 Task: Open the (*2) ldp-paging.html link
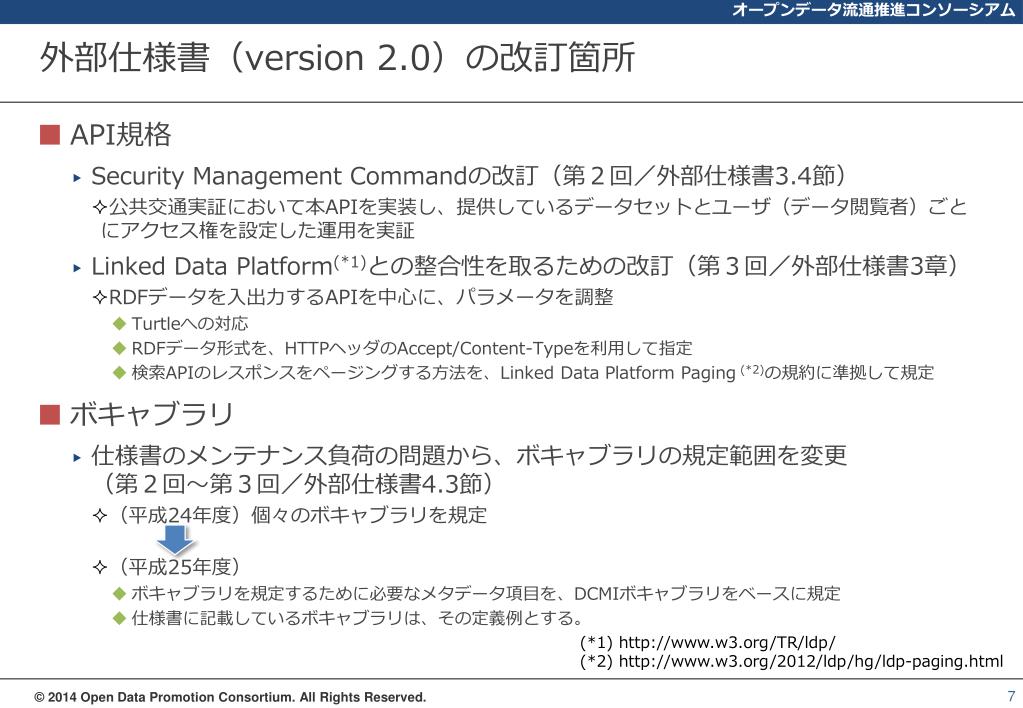[791, 662]
